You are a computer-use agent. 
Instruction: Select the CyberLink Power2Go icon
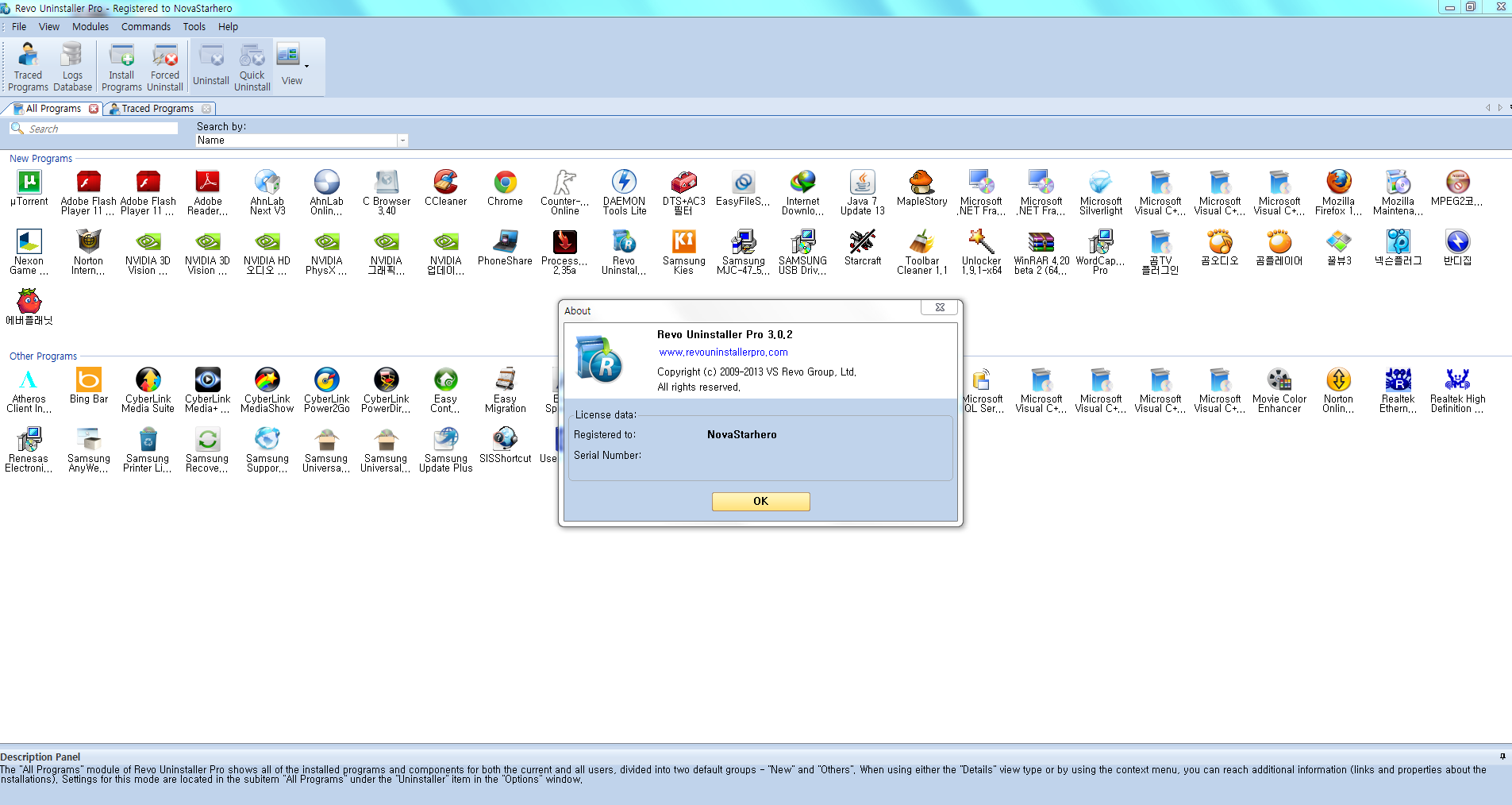coord(327,390)
